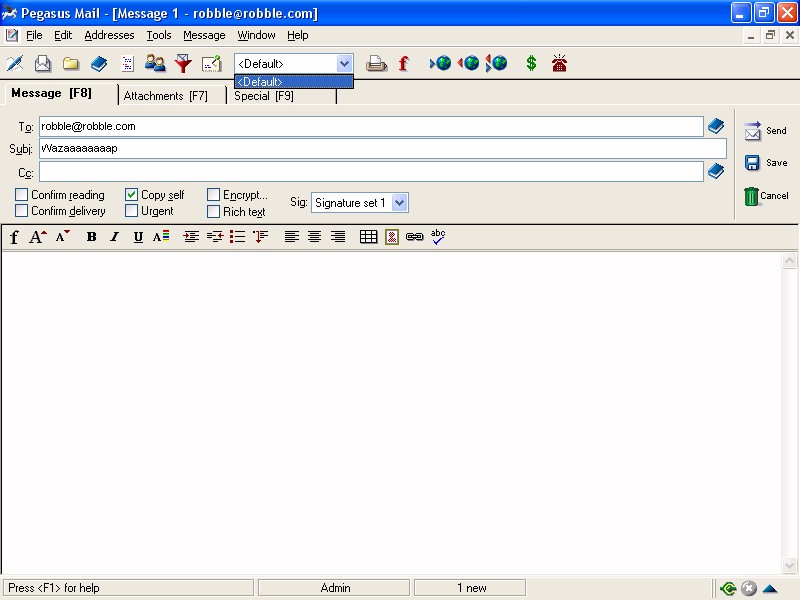The height and width of the screenshot is (600, 800).
Task: Increase font size with large A icon
Action: click(37, 237)
